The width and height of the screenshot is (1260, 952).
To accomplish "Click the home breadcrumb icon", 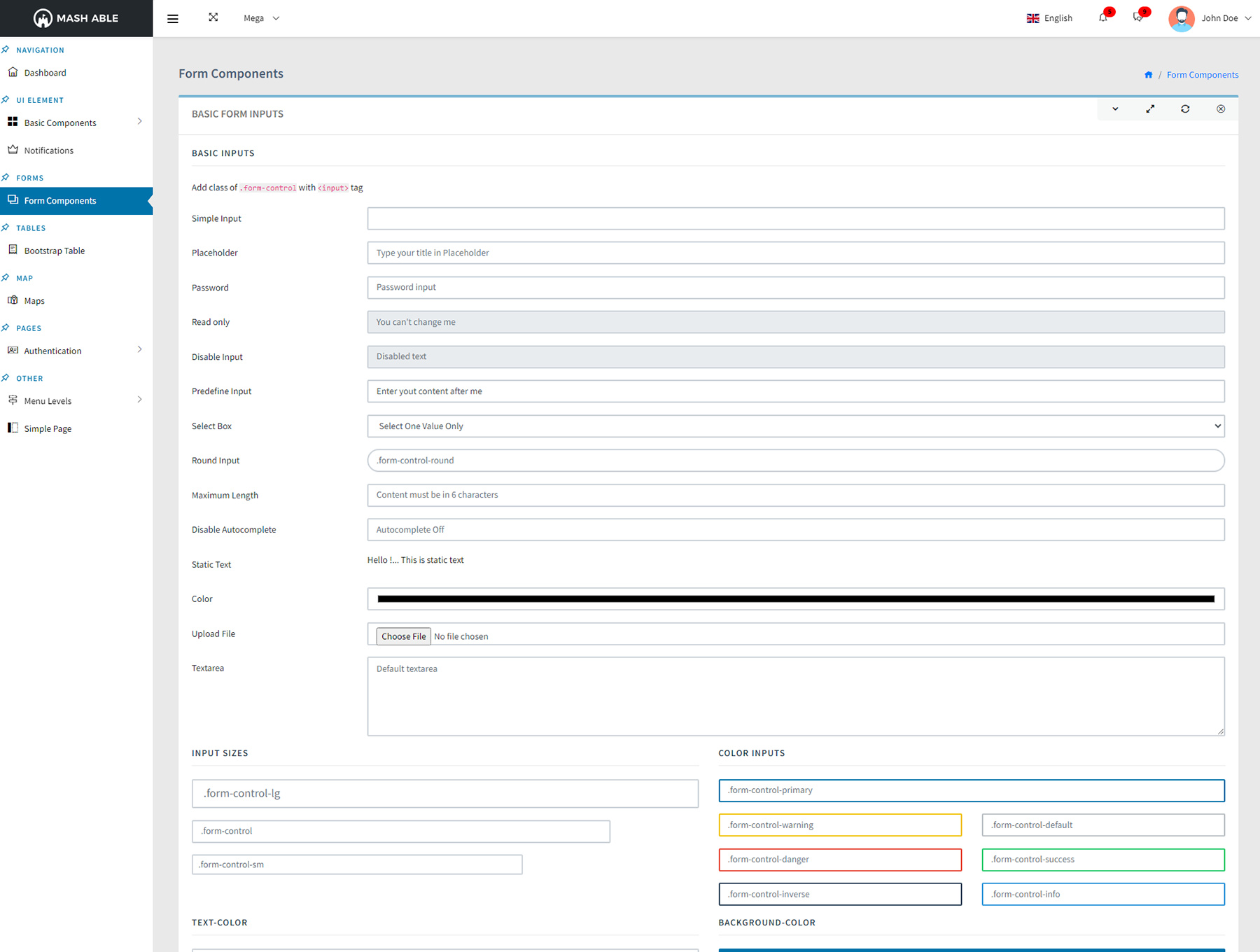I will (1148, 75).
